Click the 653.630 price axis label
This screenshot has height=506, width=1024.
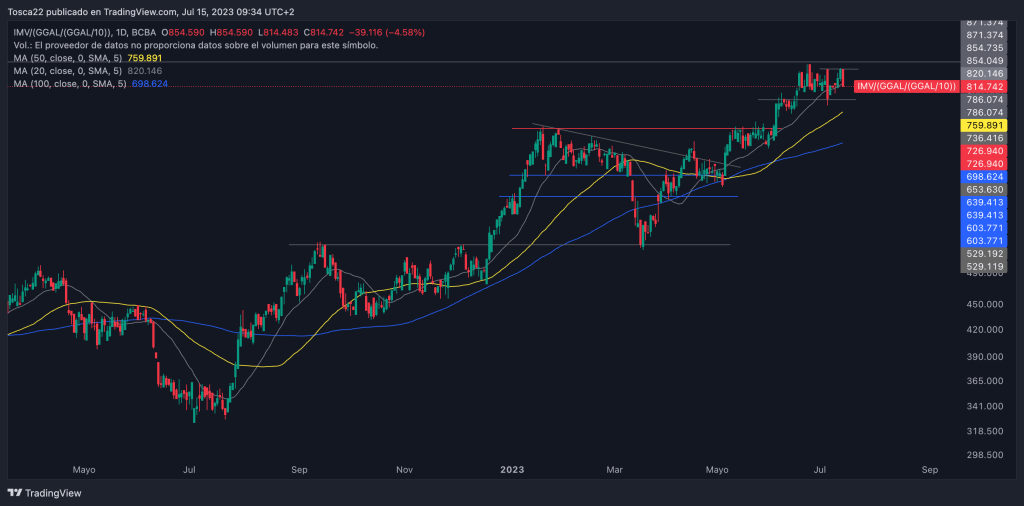[985, 189]
